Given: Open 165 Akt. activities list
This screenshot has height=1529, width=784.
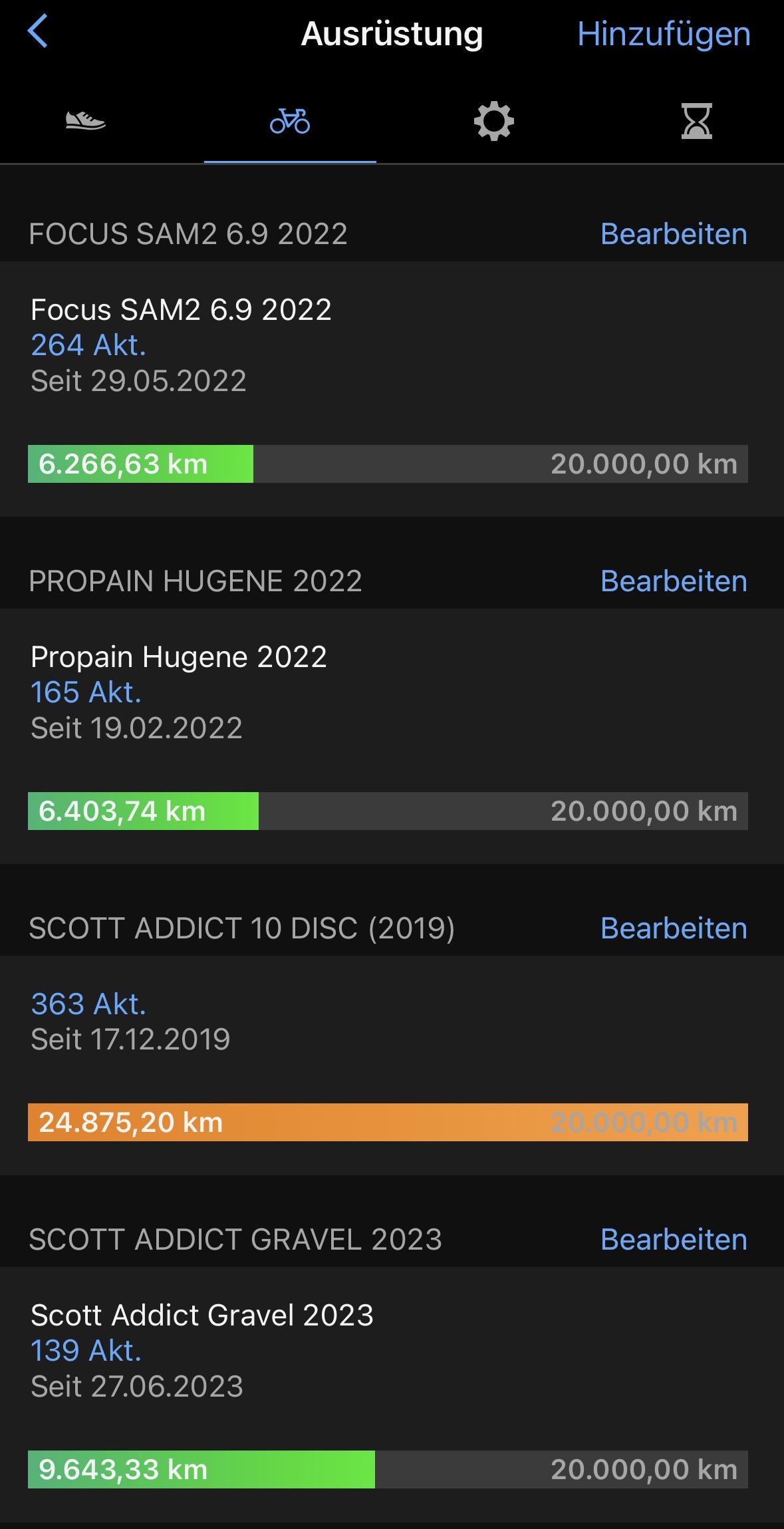Looking at the screenshot, I should (86, 692).
